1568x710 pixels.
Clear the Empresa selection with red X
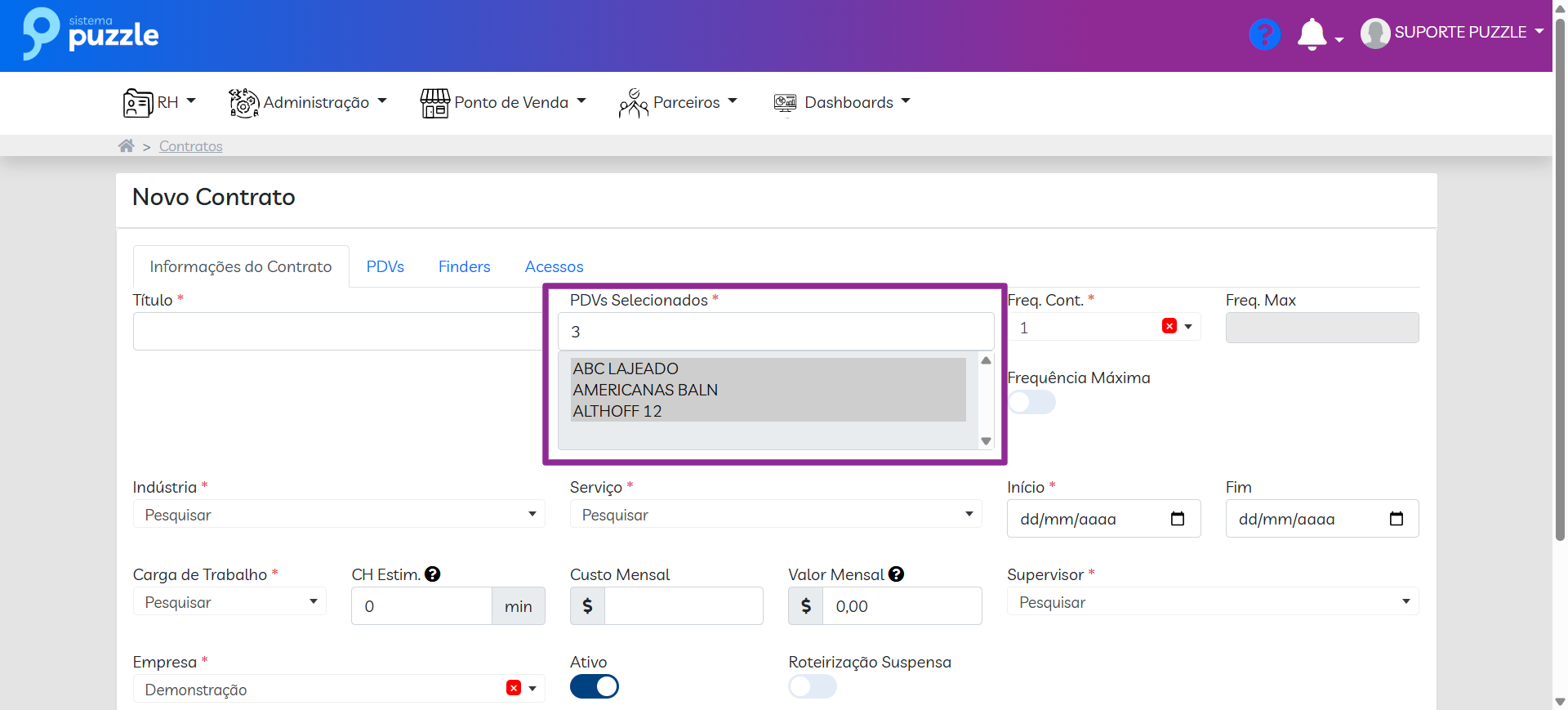pyautogui.click(x=513, y=689)
